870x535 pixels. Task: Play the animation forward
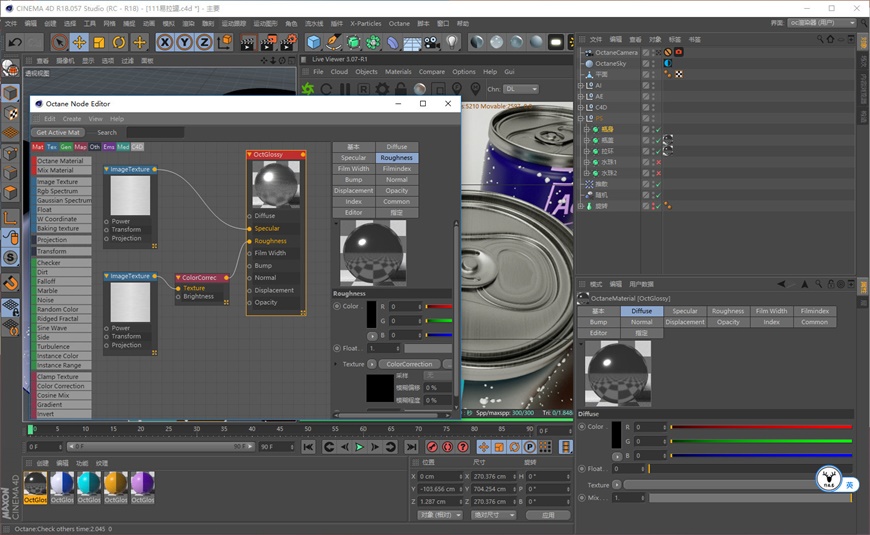359,447
